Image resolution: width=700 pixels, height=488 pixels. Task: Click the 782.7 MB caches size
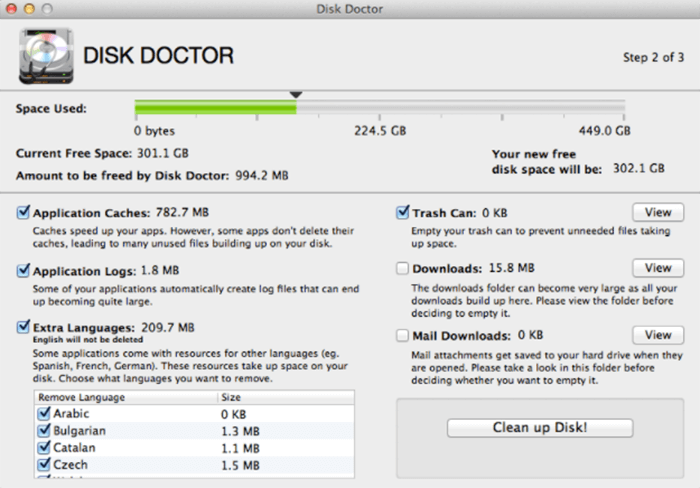(x=182, y=212)
